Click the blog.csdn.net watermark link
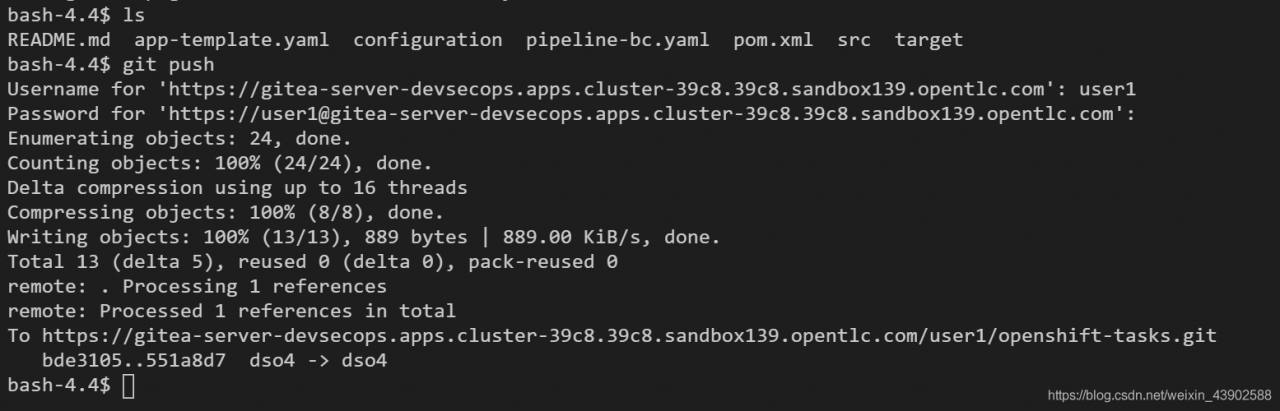The image size is (1280, 411). tap(1160, 395)
